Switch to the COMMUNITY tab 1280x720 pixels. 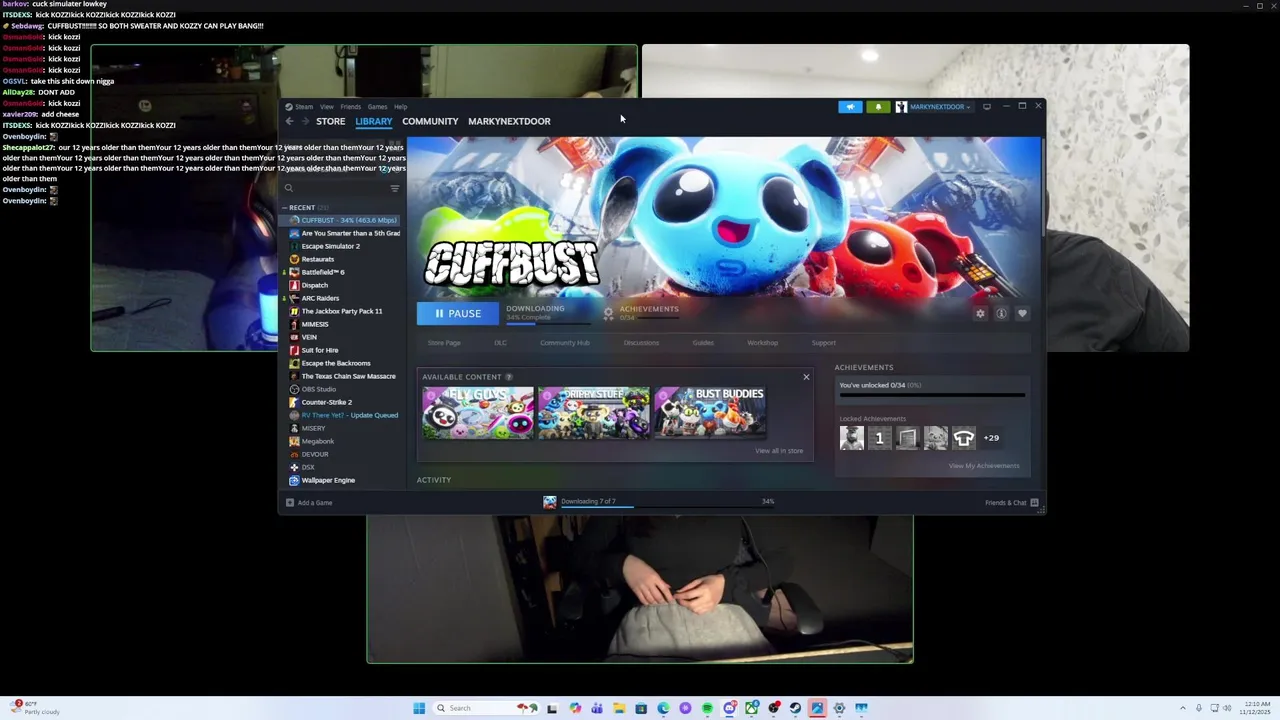click(430, 121)
